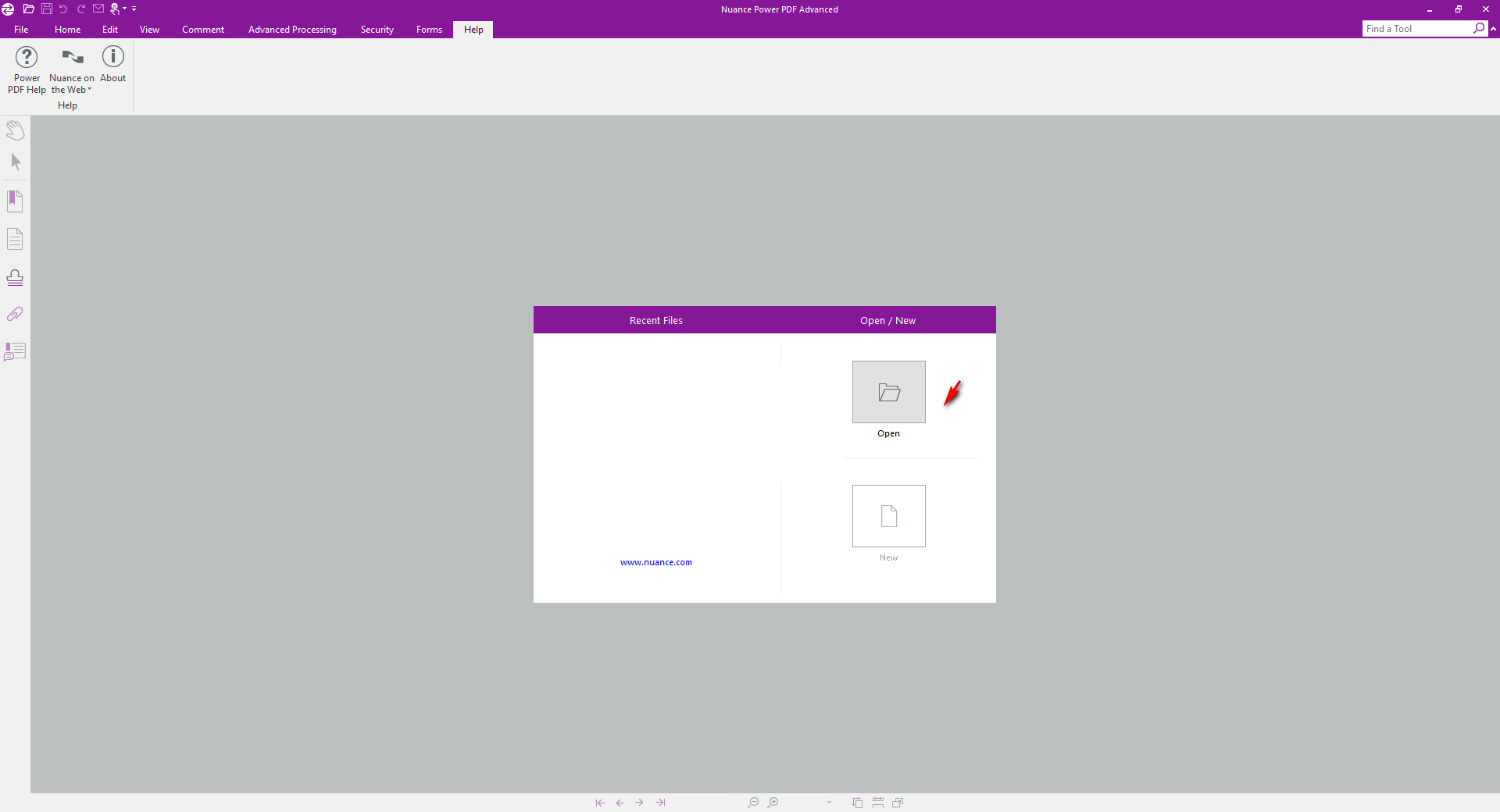
Task: Click the rotate page icon in status bar
Action: [x=857, y=803]
